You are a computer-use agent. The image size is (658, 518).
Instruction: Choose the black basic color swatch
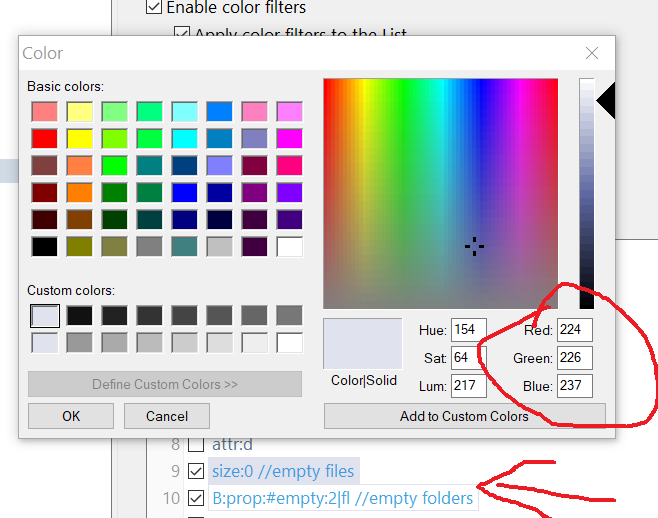click(x=44, y=246)
